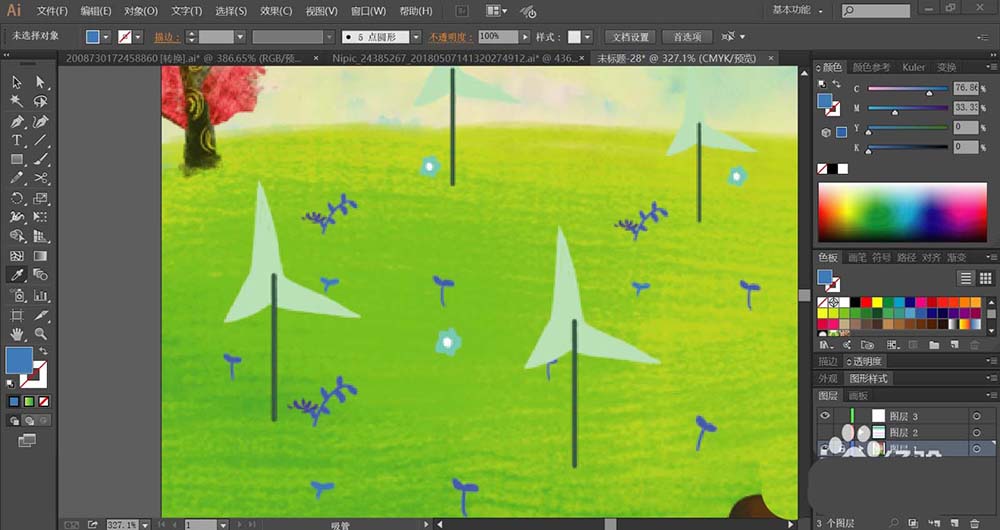Viewport: 1000px width, 530px height.
Task: Select the Magic Wand tool
Action: tap(17, 101)
